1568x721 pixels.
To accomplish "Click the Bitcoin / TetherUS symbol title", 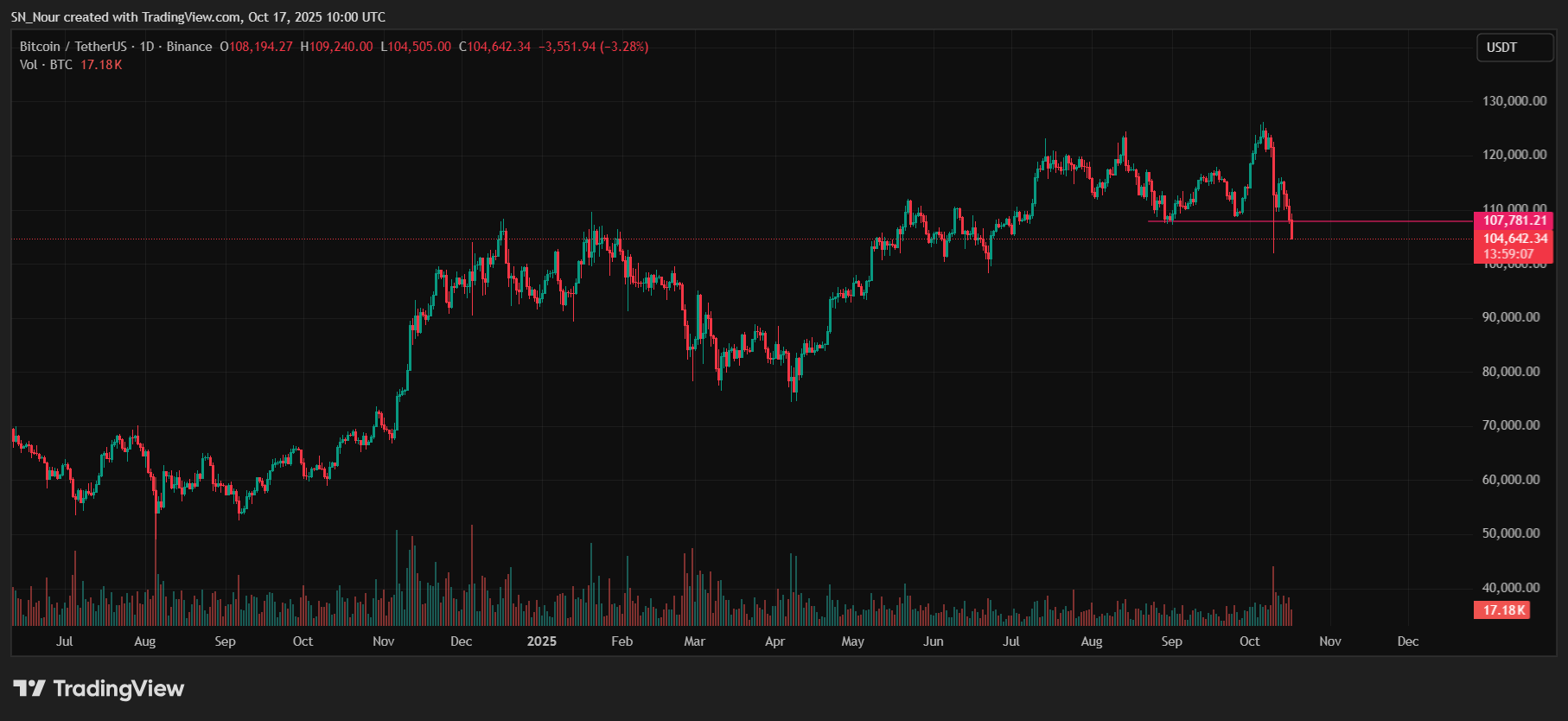I will [x=73, y=47].
